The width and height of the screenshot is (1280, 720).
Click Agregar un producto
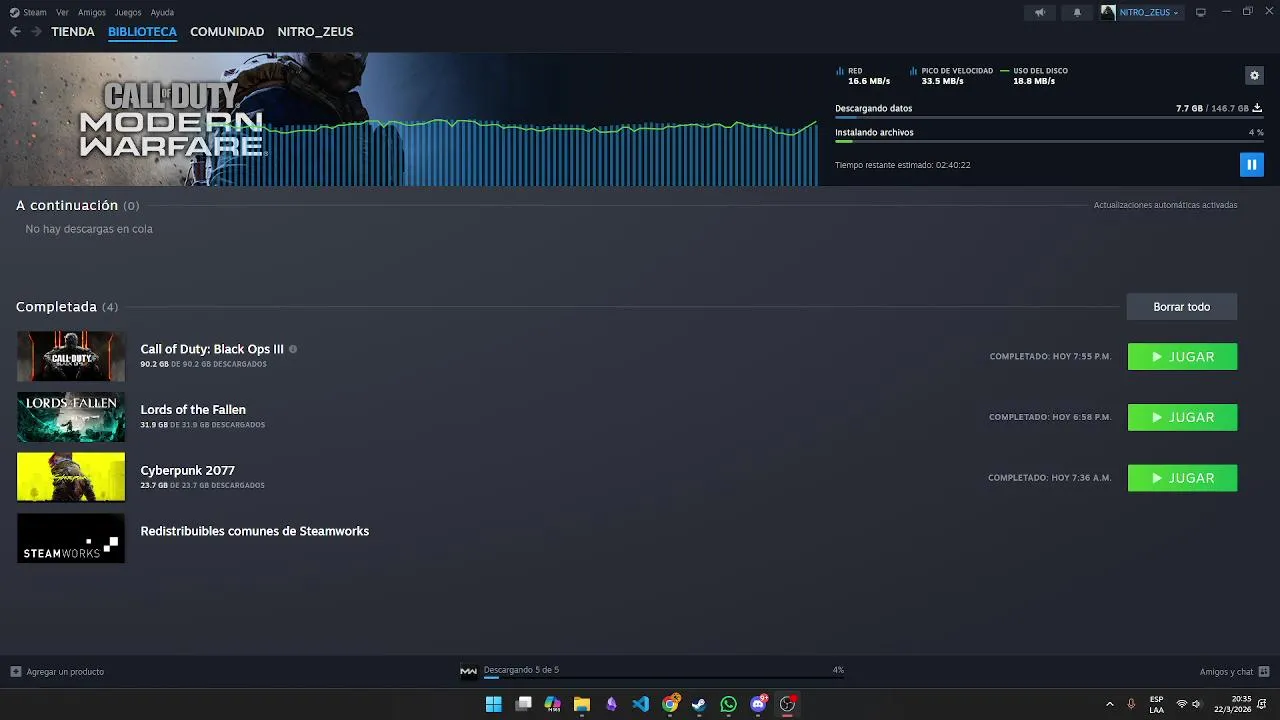[57, 671]
